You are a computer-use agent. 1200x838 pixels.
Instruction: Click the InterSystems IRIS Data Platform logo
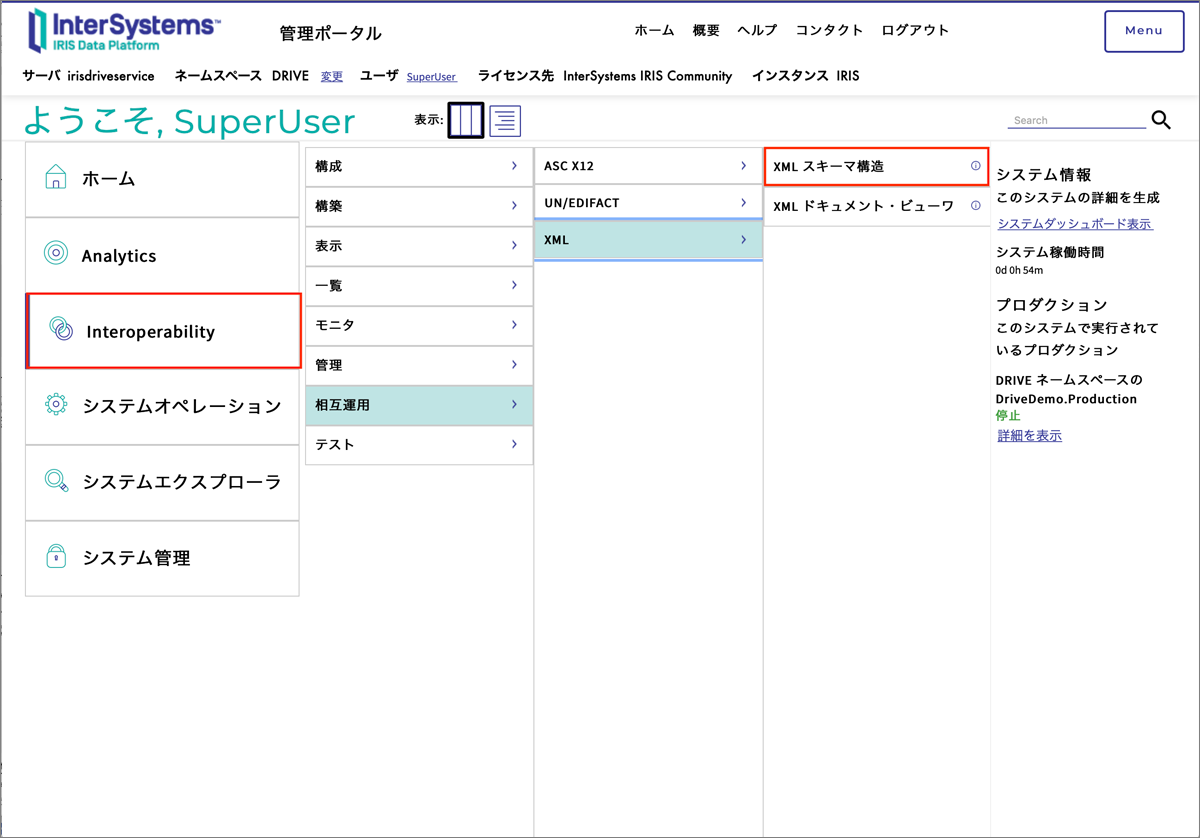[x=124, y=31]
